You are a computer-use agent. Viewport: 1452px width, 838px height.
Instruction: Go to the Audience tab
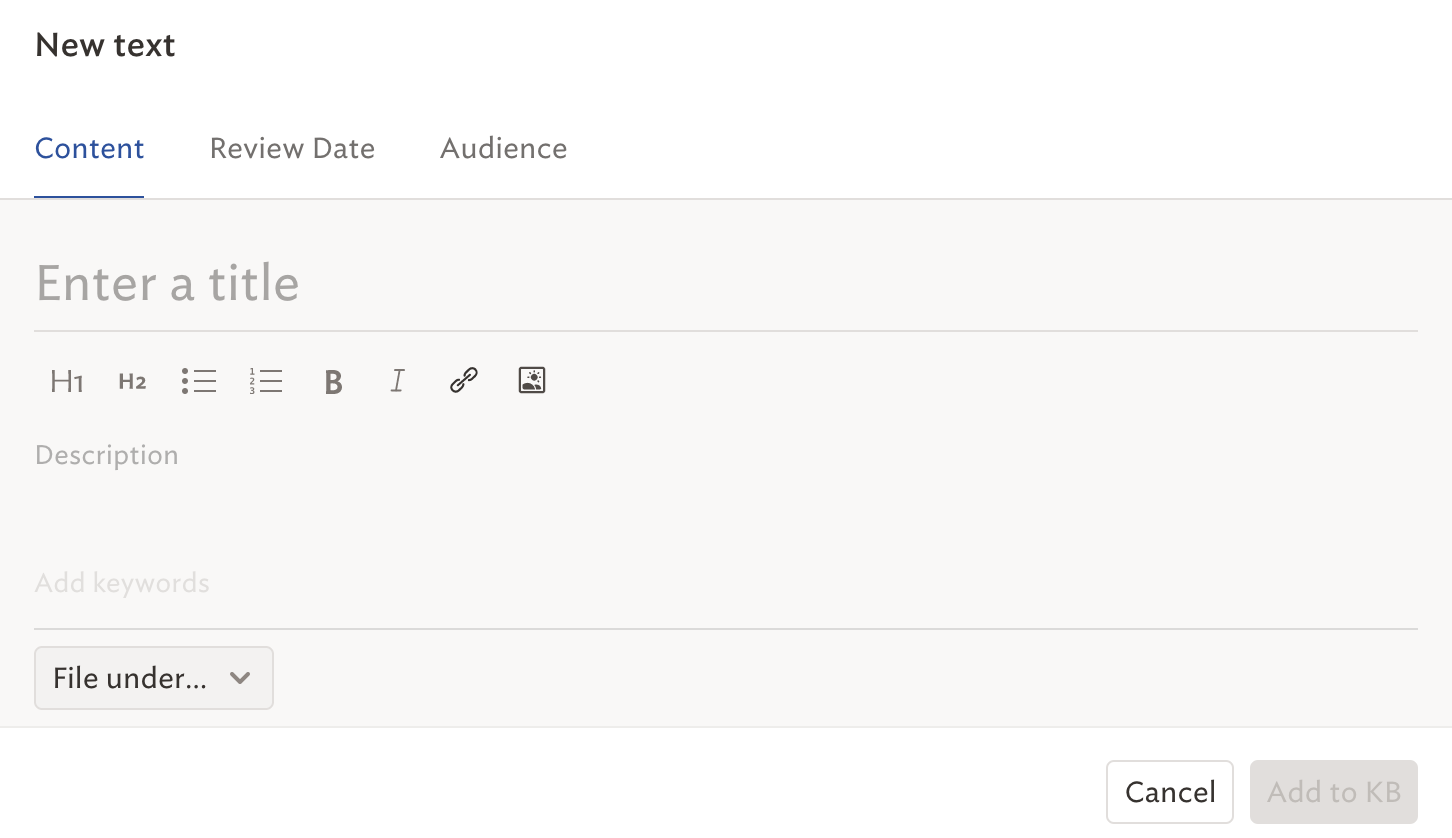click(504, 149)
